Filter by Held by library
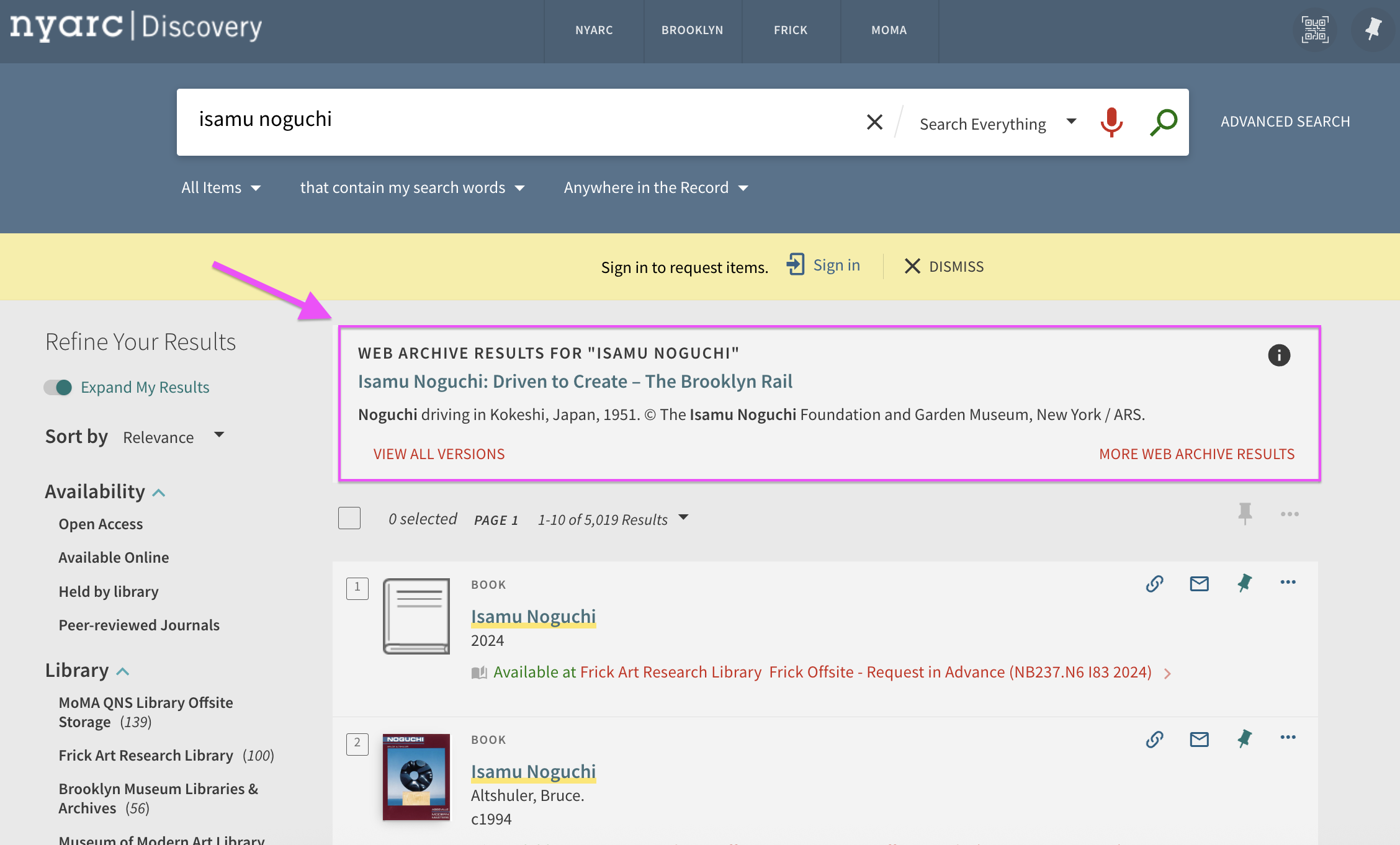 [x=109, y=591]
